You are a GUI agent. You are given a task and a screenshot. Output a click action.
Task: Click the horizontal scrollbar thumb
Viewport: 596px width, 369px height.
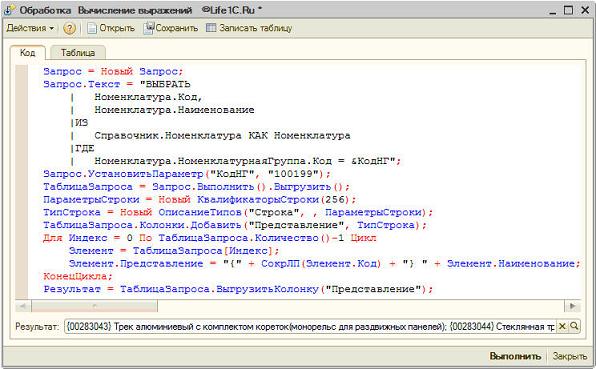pos(94,306)
